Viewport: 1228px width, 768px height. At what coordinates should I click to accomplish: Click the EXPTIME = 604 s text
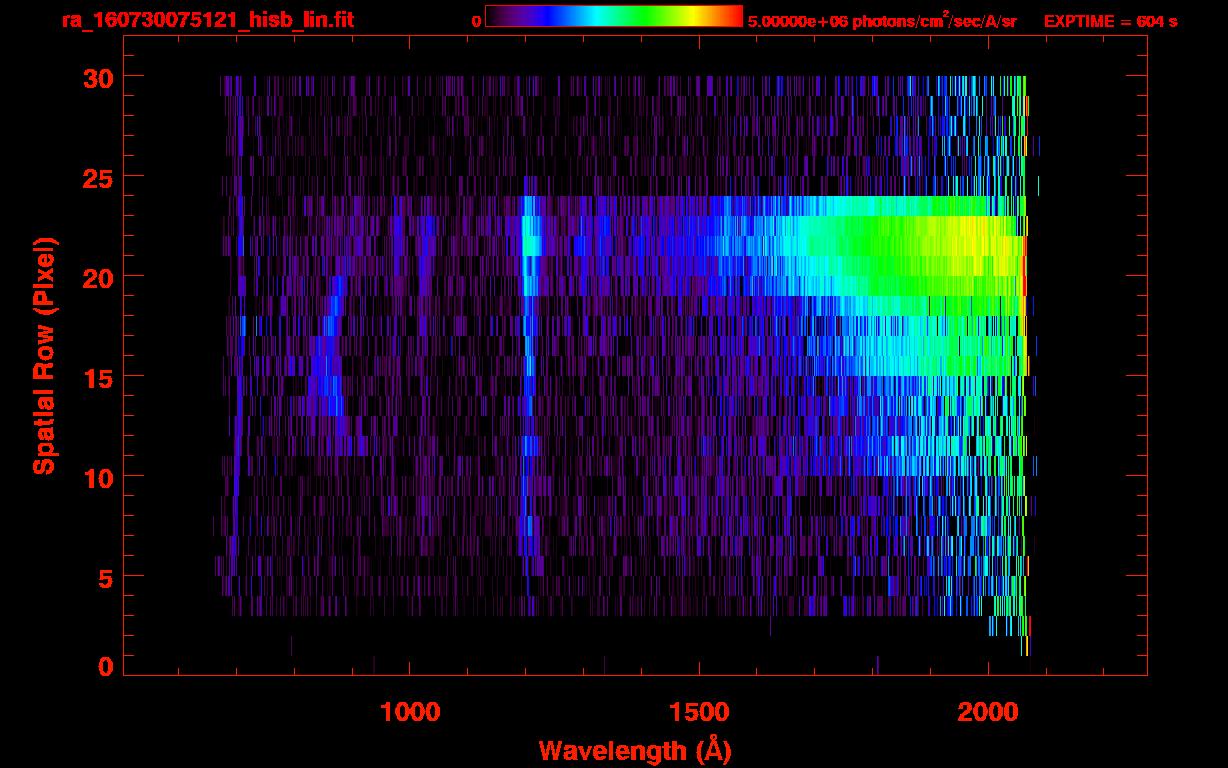coord(1110,21)
